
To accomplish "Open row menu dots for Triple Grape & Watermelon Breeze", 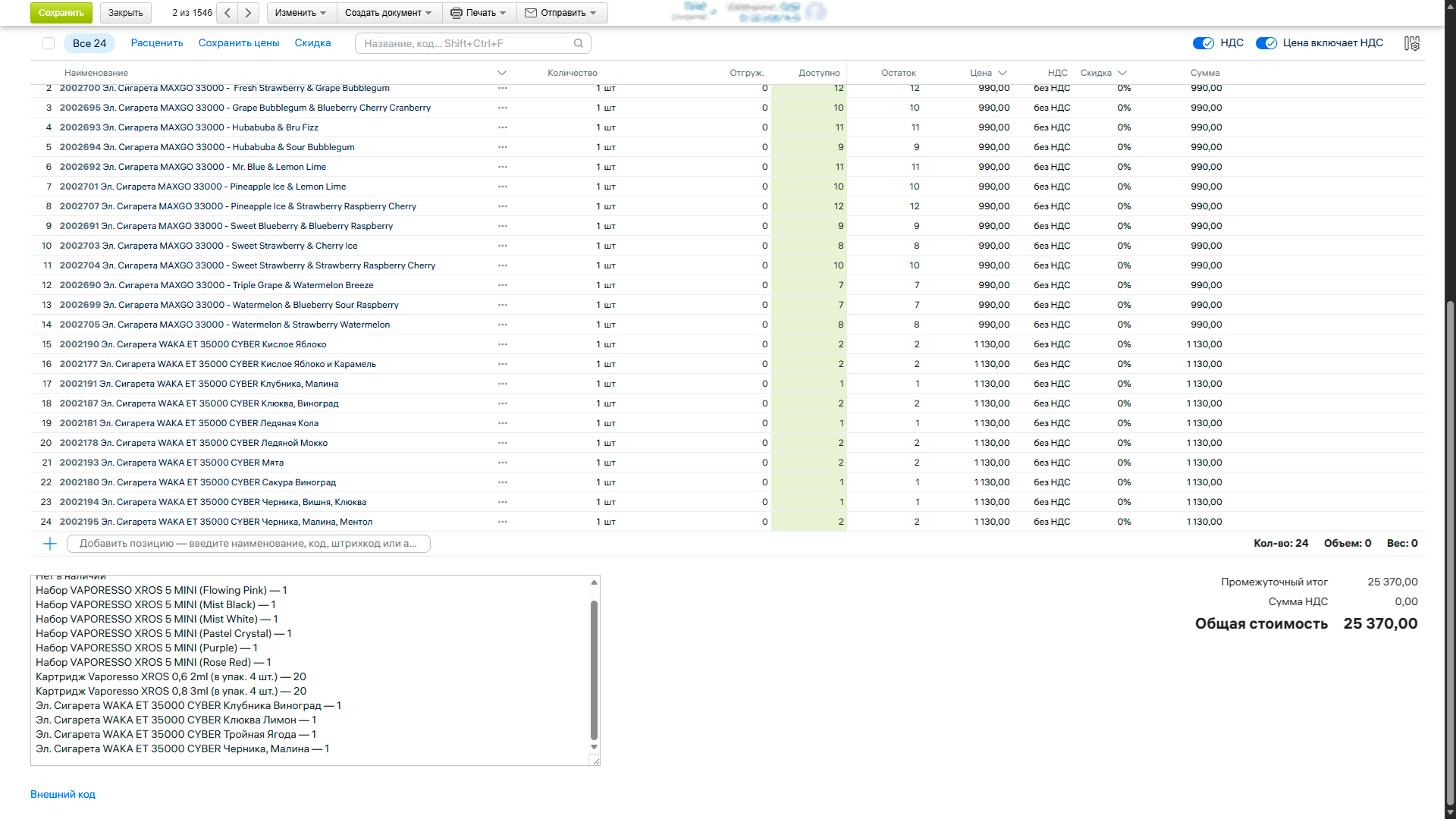I will tap(503, 285).
